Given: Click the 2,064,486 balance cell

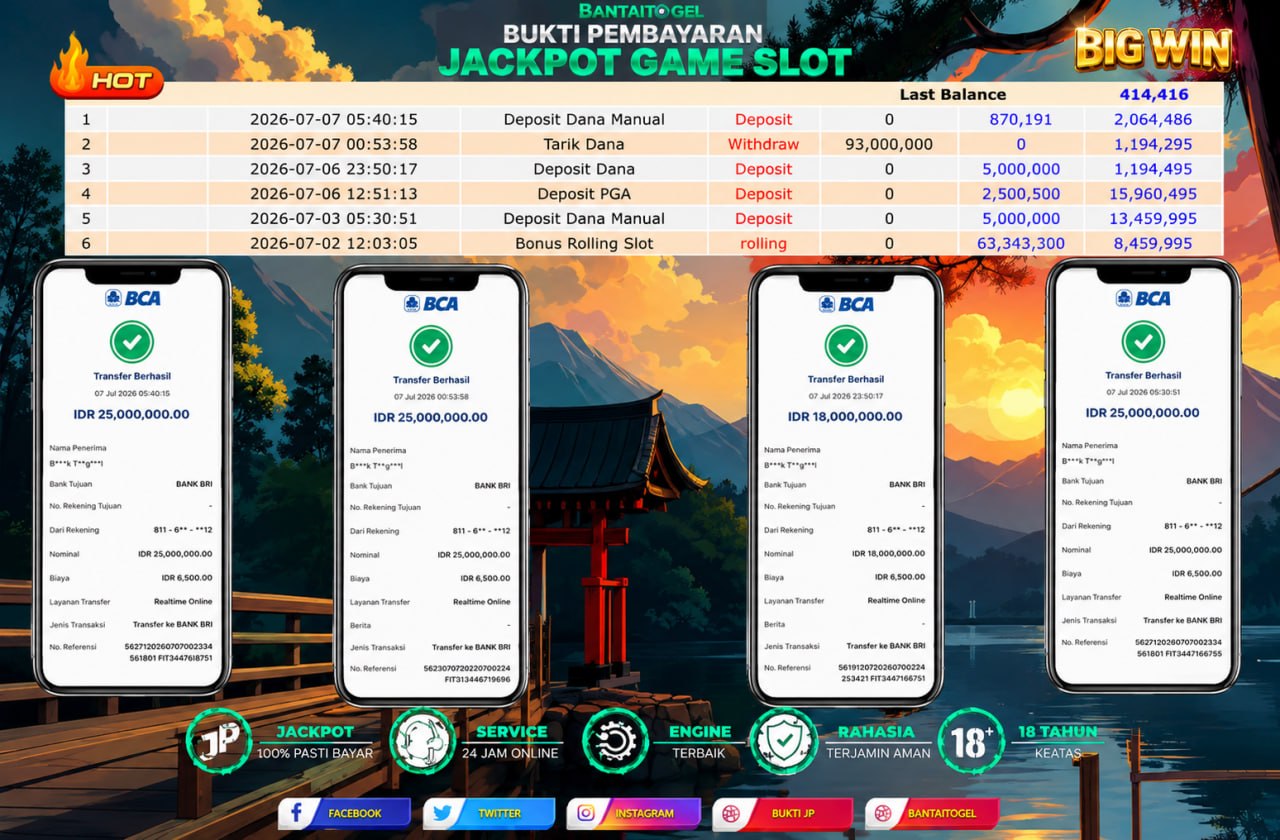Looking at the screenshot, I should click(1154, 119).
